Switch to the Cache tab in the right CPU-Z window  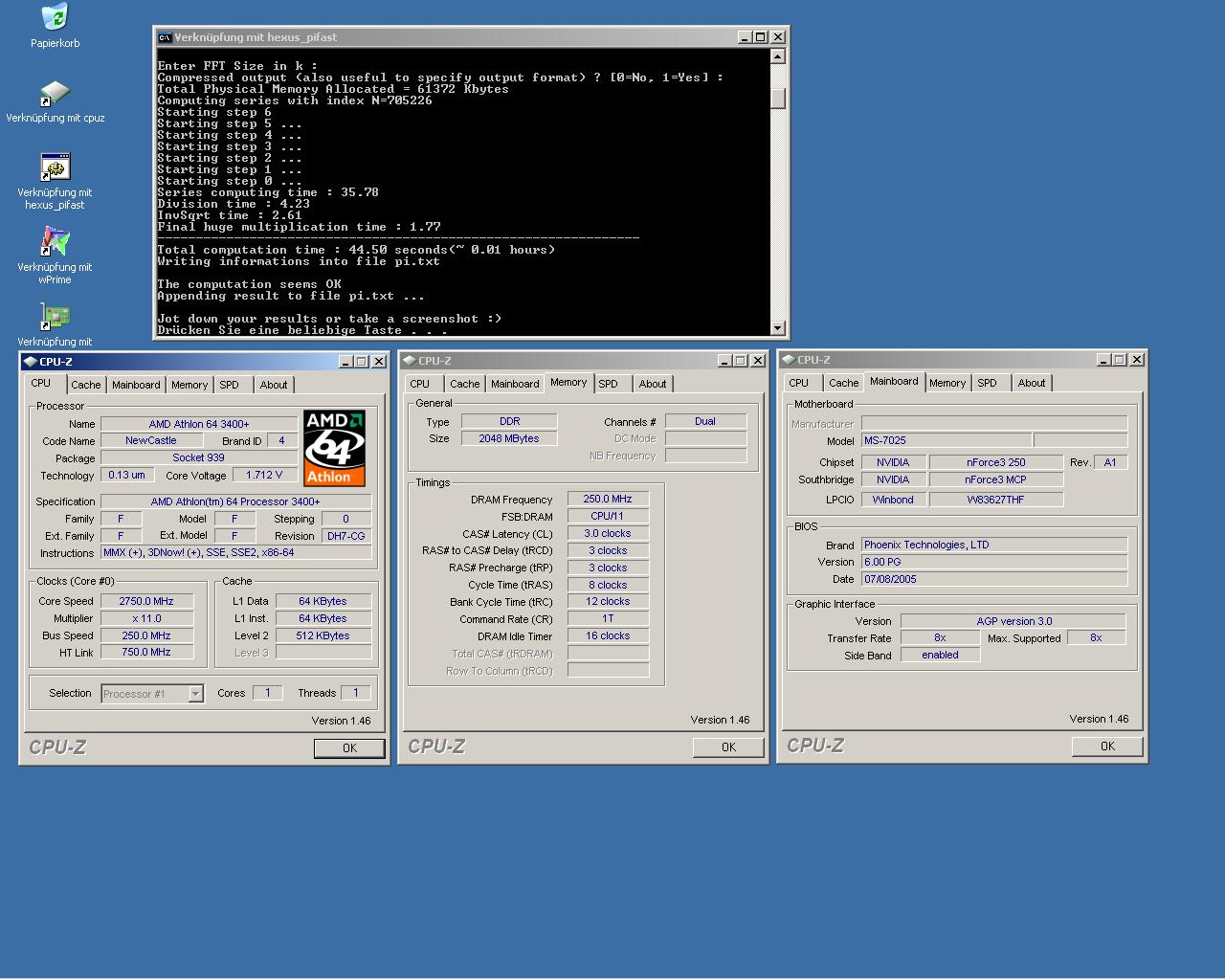point(843,383)
